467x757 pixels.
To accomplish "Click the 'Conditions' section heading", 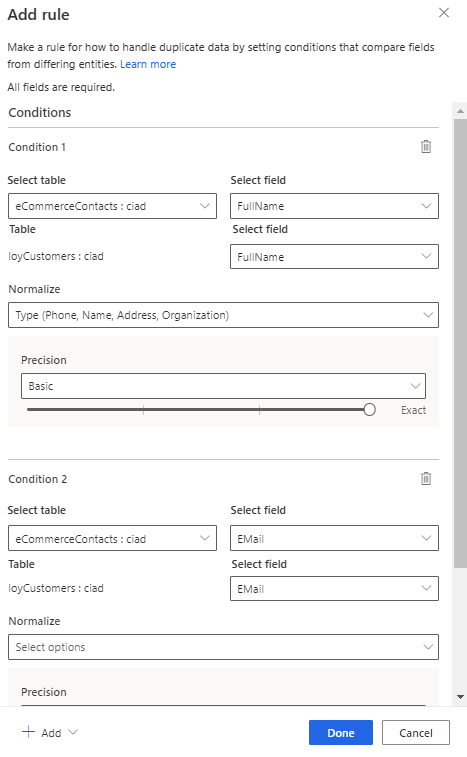I will click(x=40, y=112).
